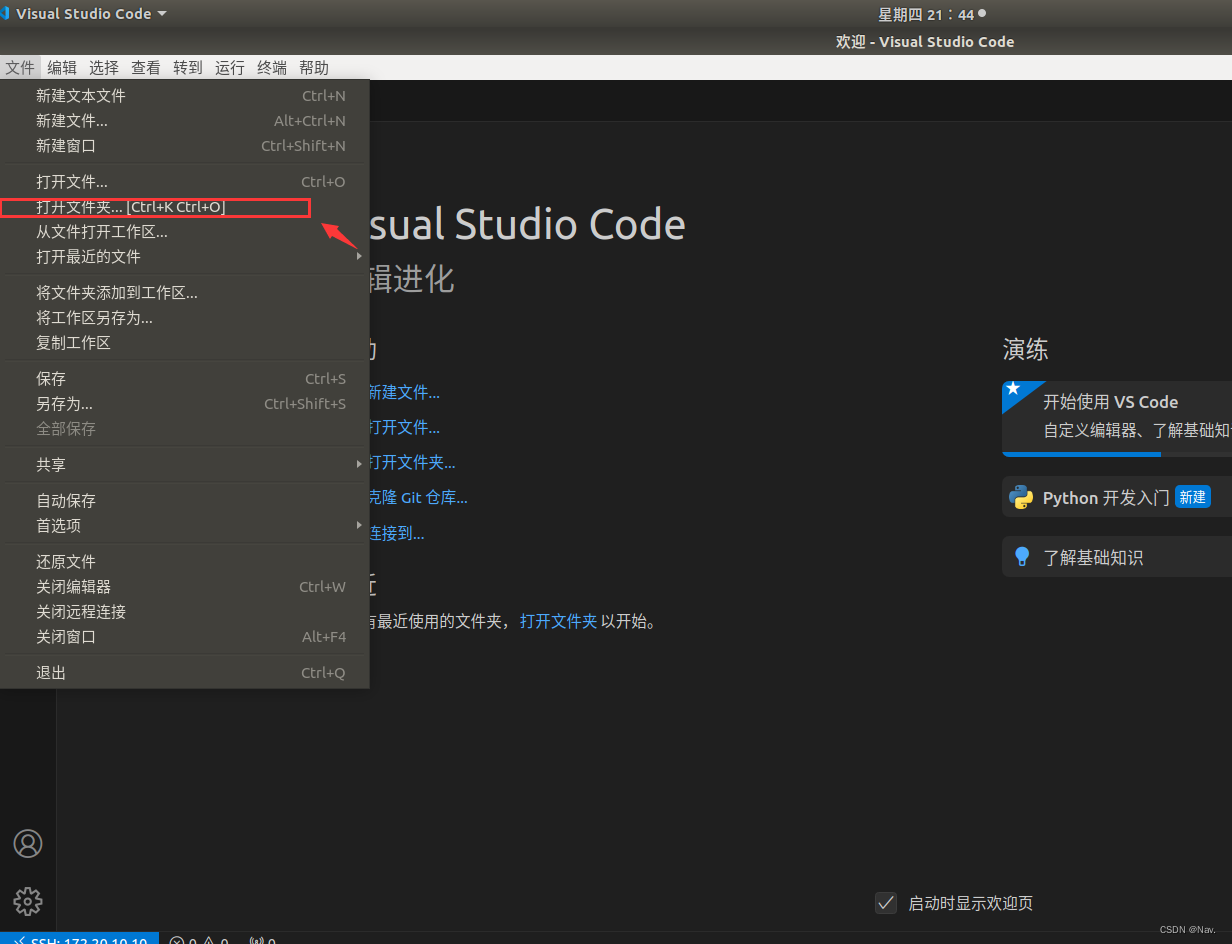Click the 文件 menu in the menu bar
The width and height of the screenshot is (1232, 944).
[20, 67]
